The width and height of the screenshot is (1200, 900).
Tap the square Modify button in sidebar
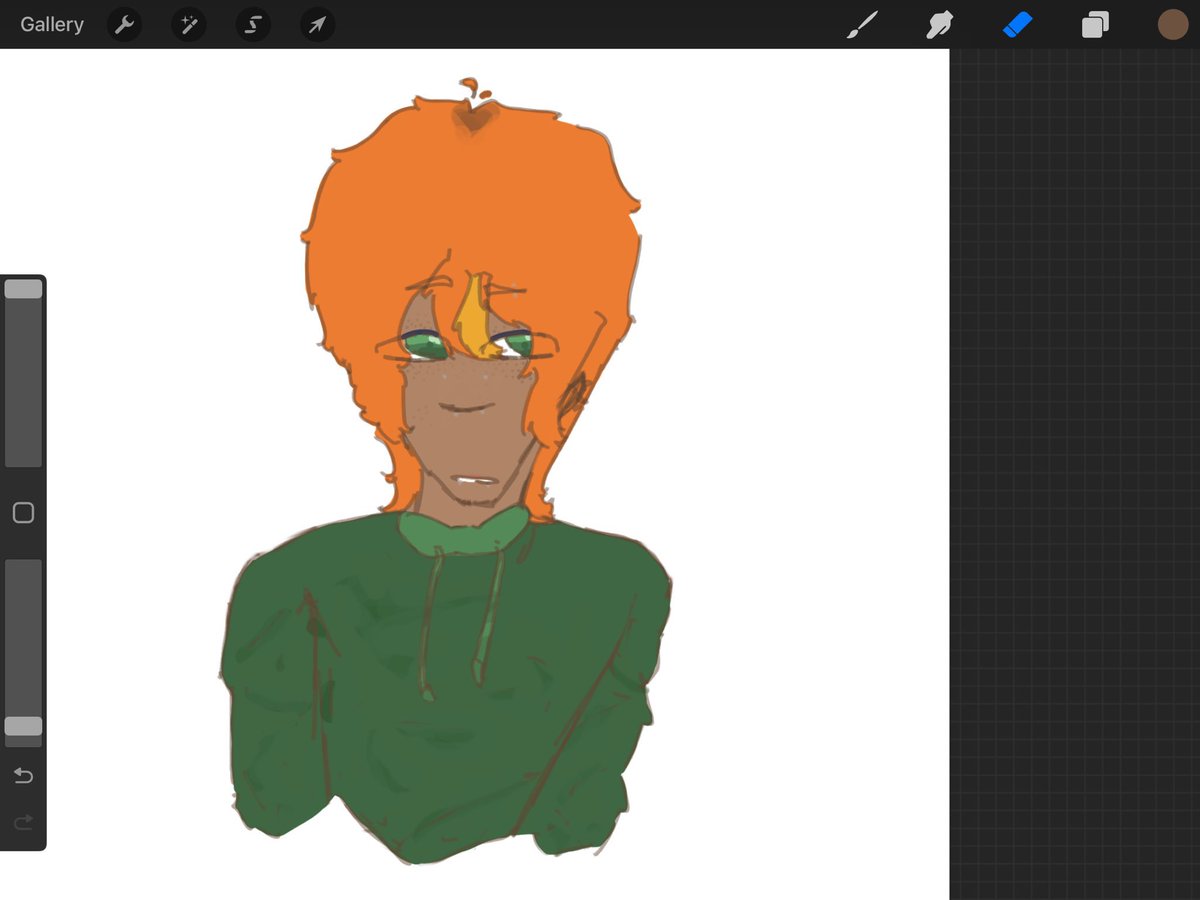[23, 513]
